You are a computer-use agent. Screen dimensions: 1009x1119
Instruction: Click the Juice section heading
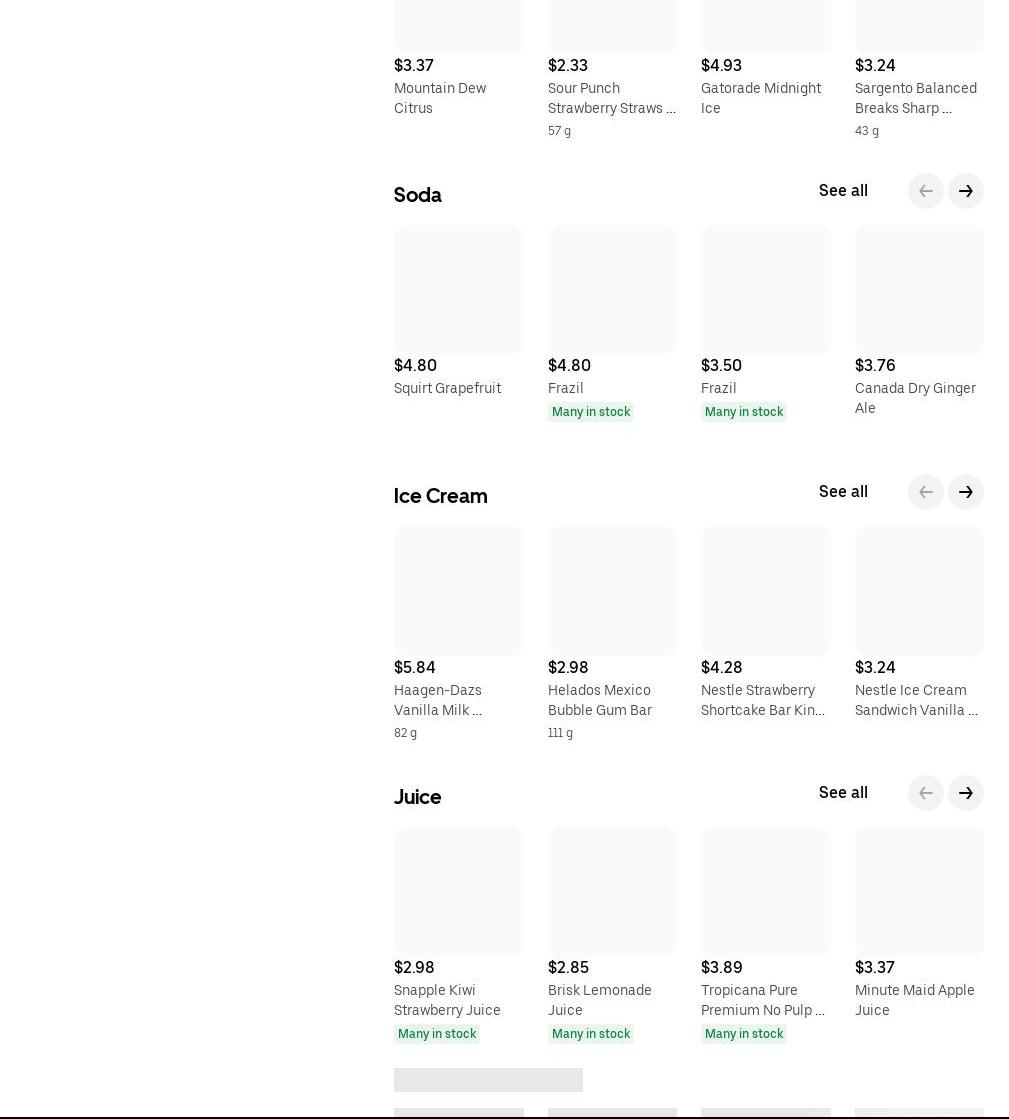click(417, 797)
